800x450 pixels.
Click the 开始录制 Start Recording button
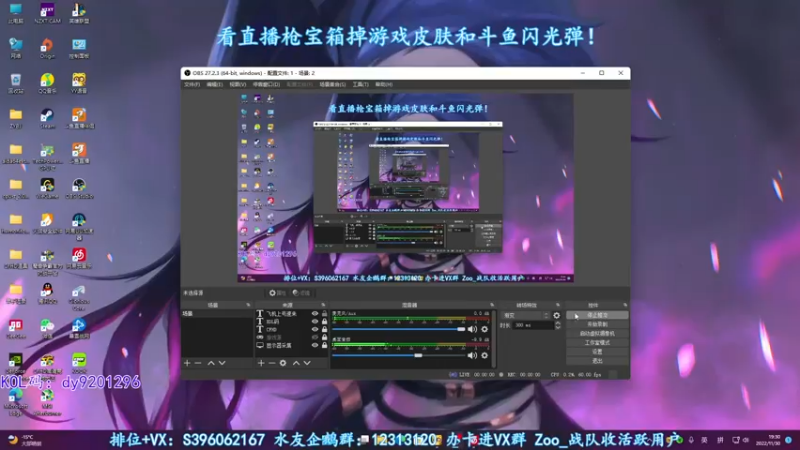pyautogui.click(x=597, y=324)
